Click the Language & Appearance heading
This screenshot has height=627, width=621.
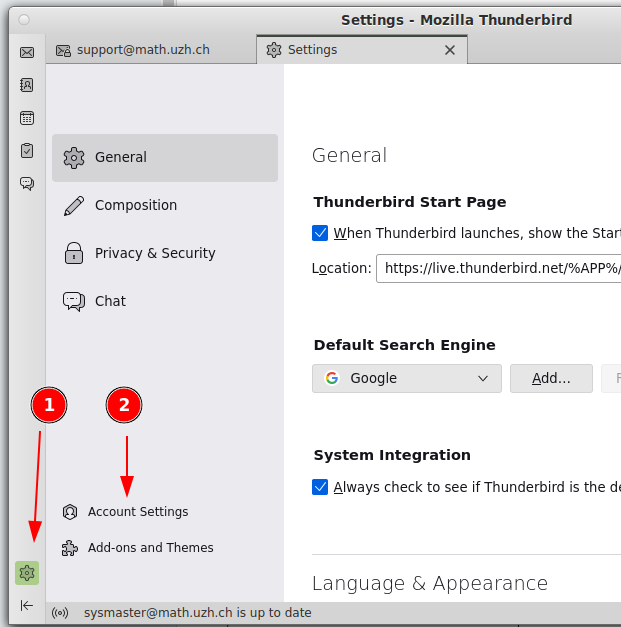click(x=430, y=583)
